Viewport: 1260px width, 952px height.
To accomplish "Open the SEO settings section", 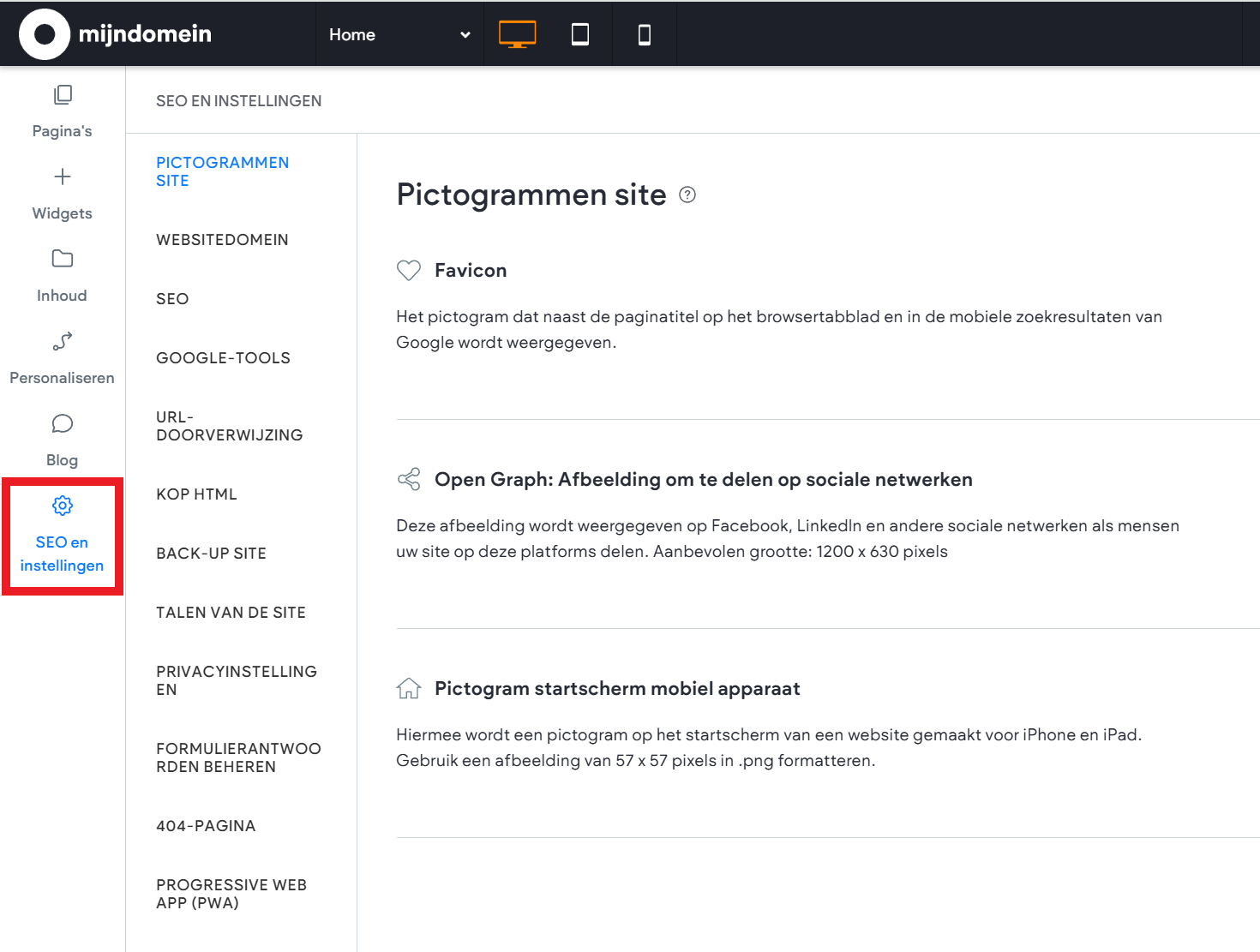I will [x=172, y=299].
